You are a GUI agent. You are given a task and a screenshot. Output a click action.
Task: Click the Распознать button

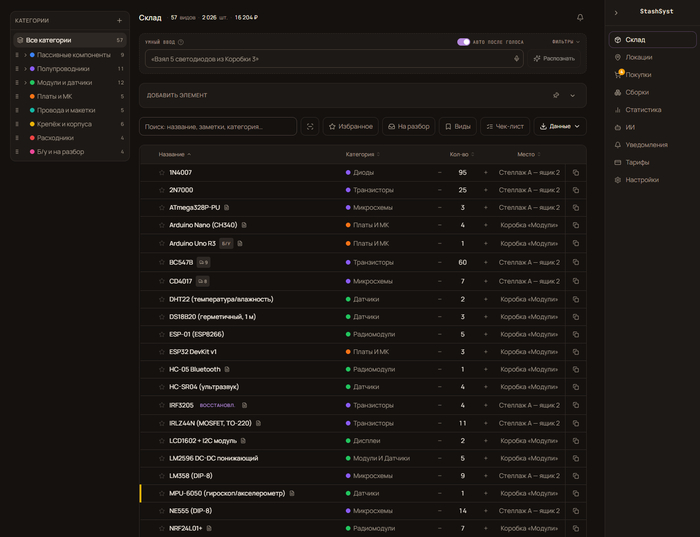[x=554, y=58]
